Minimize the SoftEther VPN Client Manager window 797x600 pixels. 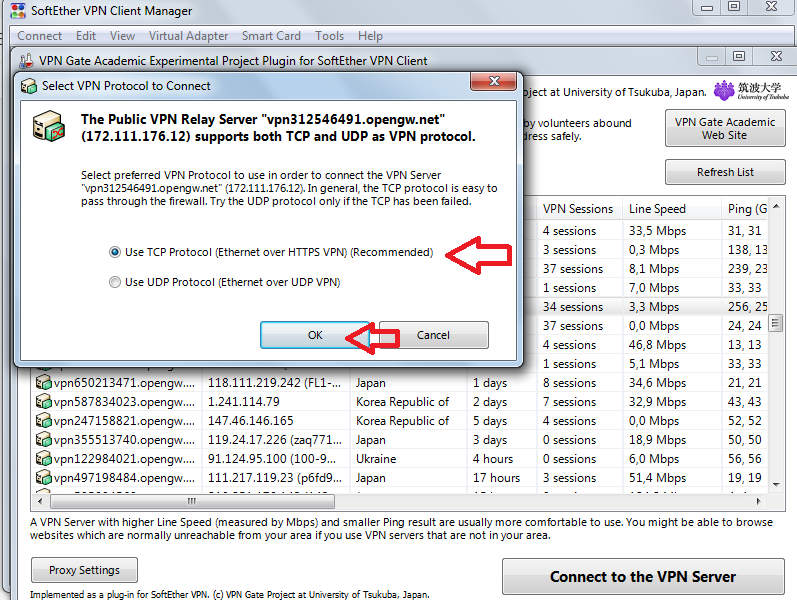tap(707, 7)
